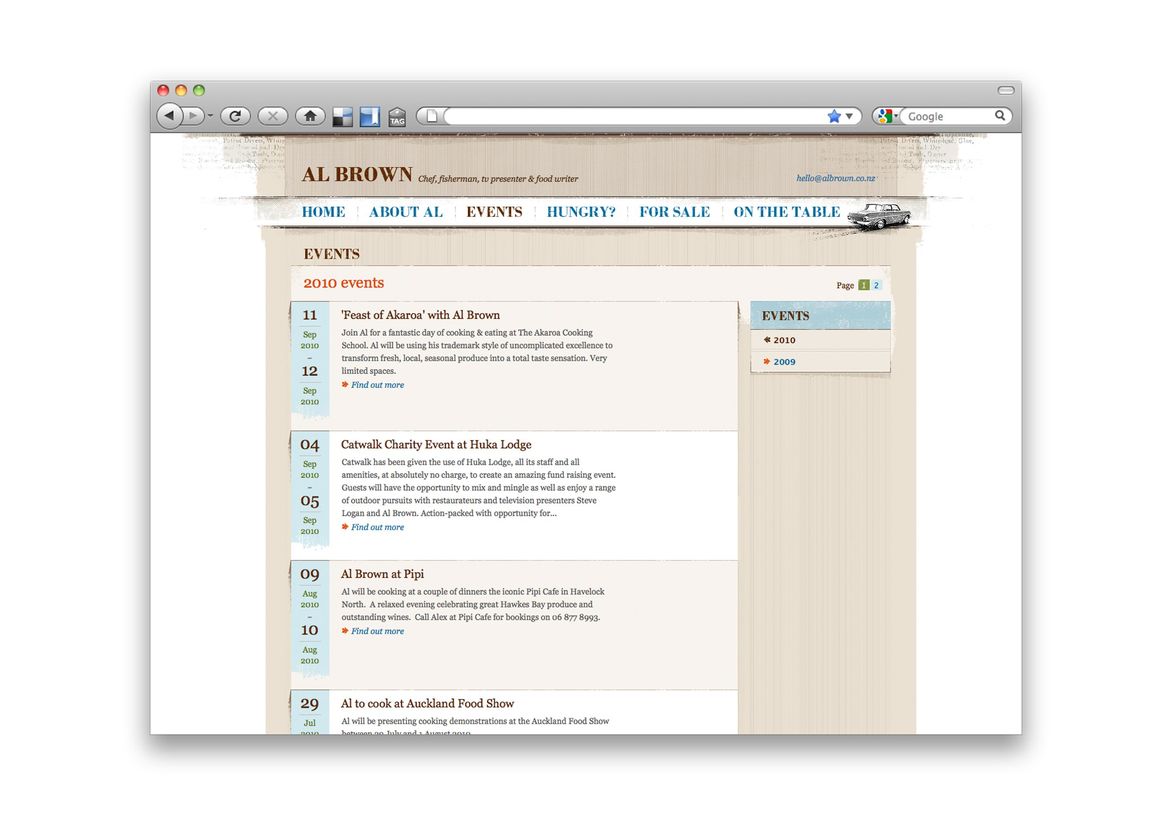Click the magnifier icon in Google search box

coord(999,116)
